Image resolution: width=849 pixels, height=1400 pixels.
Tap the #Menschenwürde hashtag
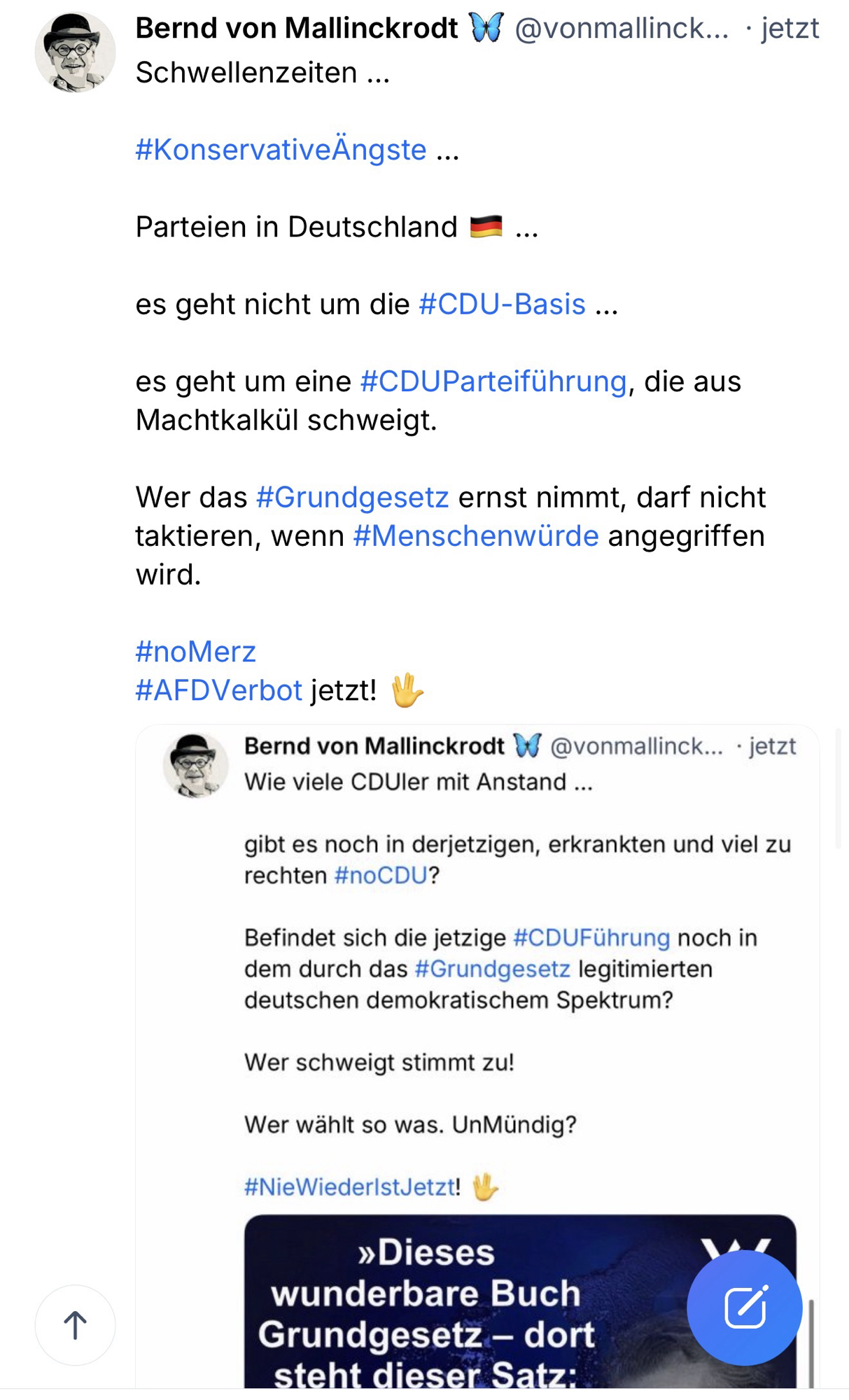476,536
